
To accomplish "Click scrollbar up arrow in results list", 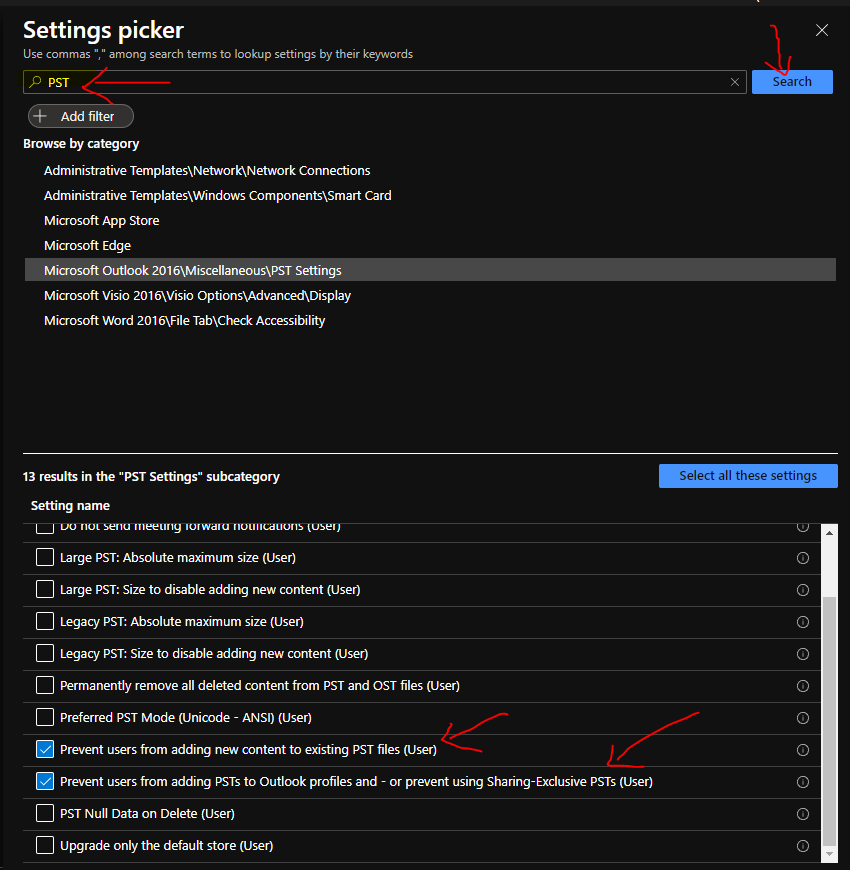I will click(829, 533).
